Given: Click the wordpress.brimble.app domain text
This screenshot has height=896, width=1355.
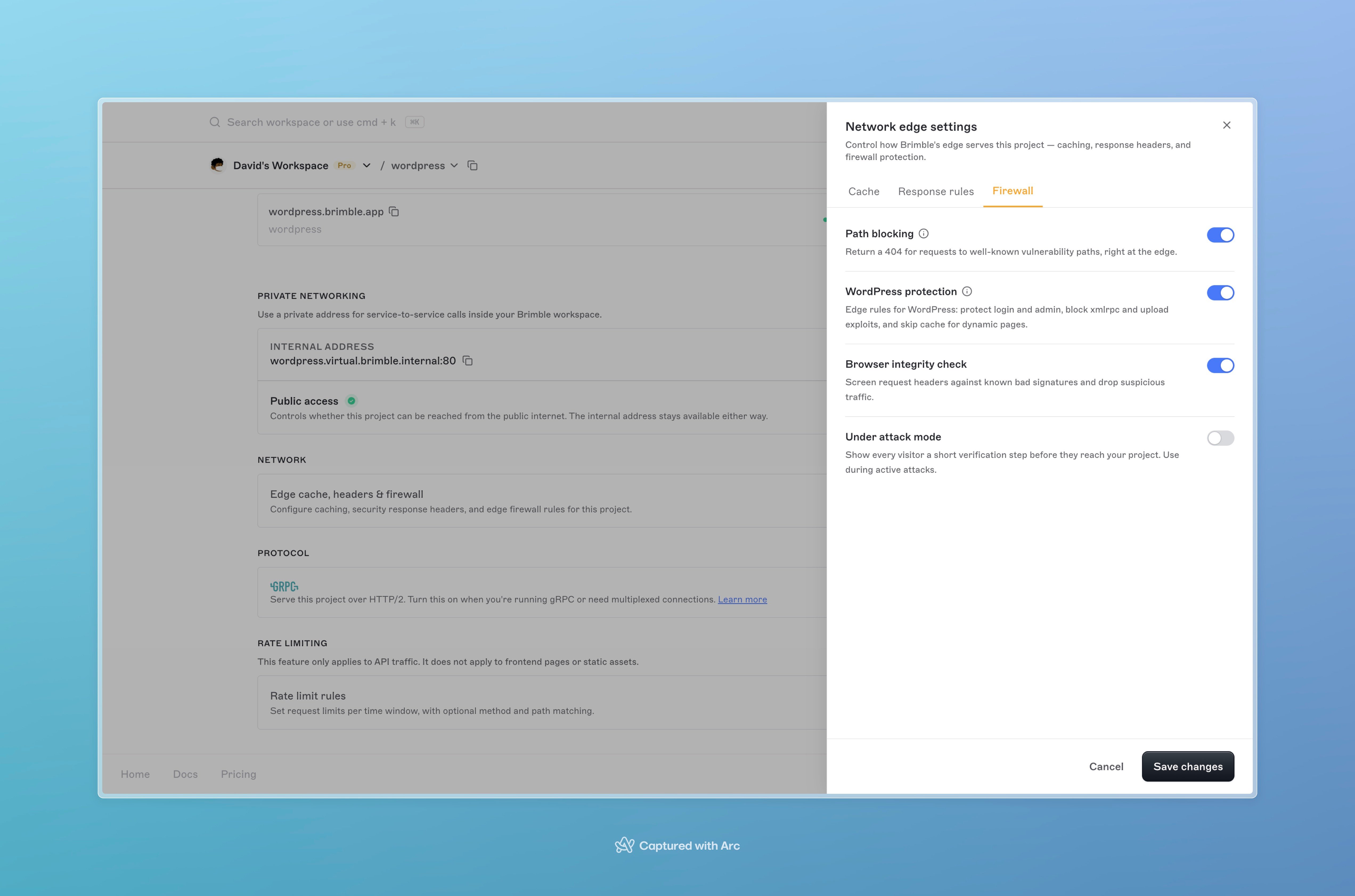Looking at the screenshot, I should [326, 211].
